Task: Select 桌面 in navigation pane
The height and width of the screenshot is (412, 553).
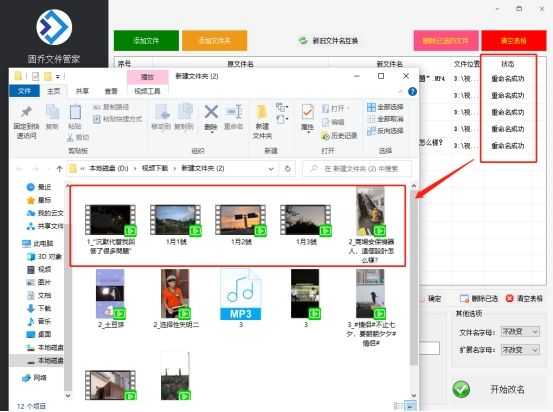Action: click(x=40, y=334)
